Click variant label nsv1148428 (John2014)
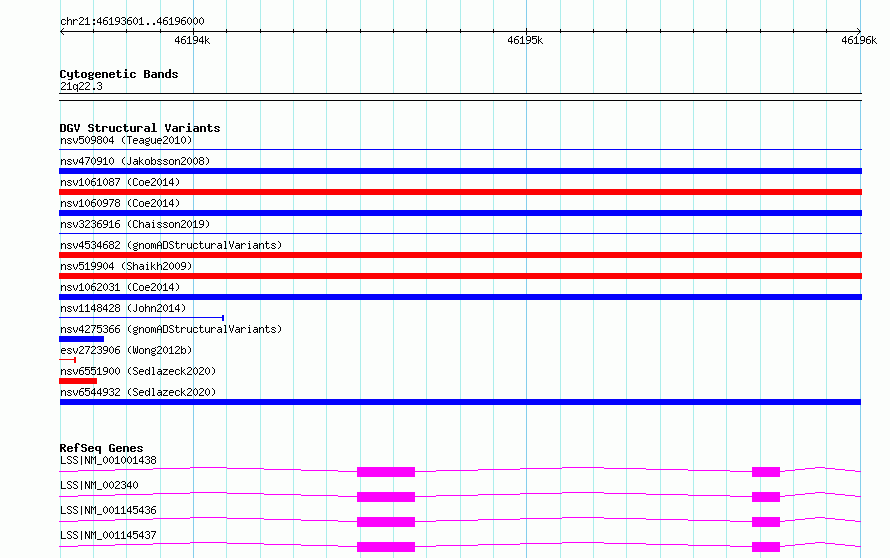The height and width of the screenshot is (558, 890). click(123, 308)
